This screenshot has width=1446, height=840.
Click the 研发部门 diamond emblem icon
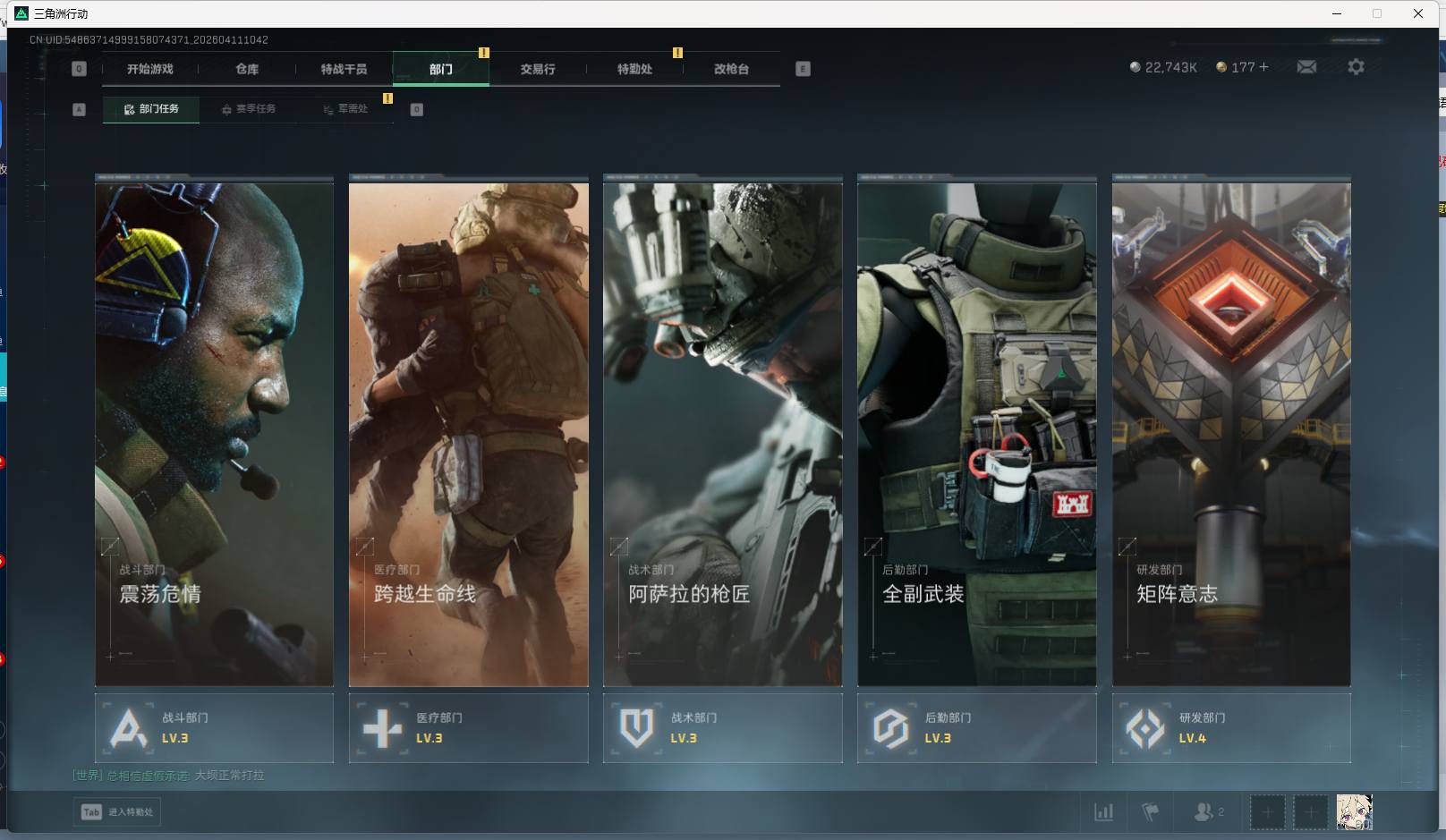[x=1144, y=728]
